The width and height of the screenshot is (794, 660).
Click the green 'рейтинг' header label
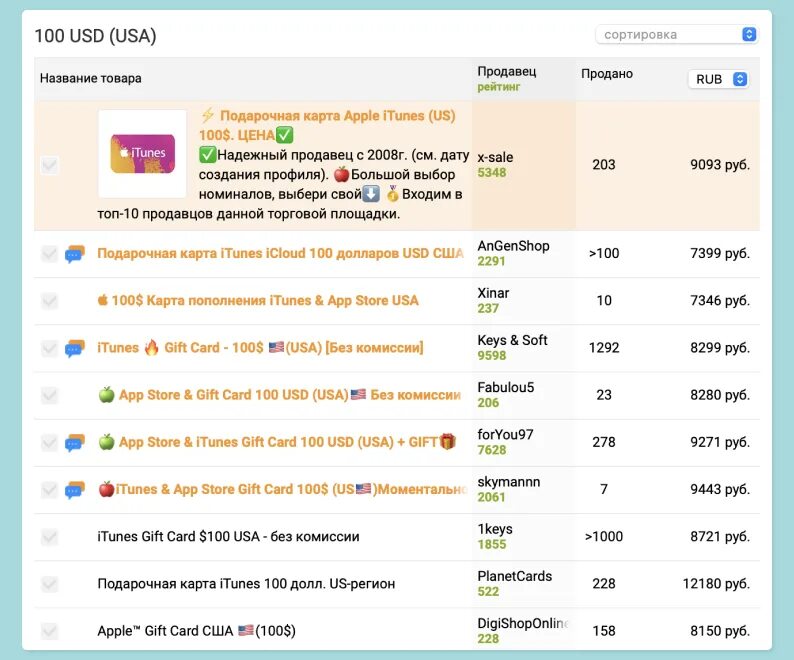click(x=499, y=87)
